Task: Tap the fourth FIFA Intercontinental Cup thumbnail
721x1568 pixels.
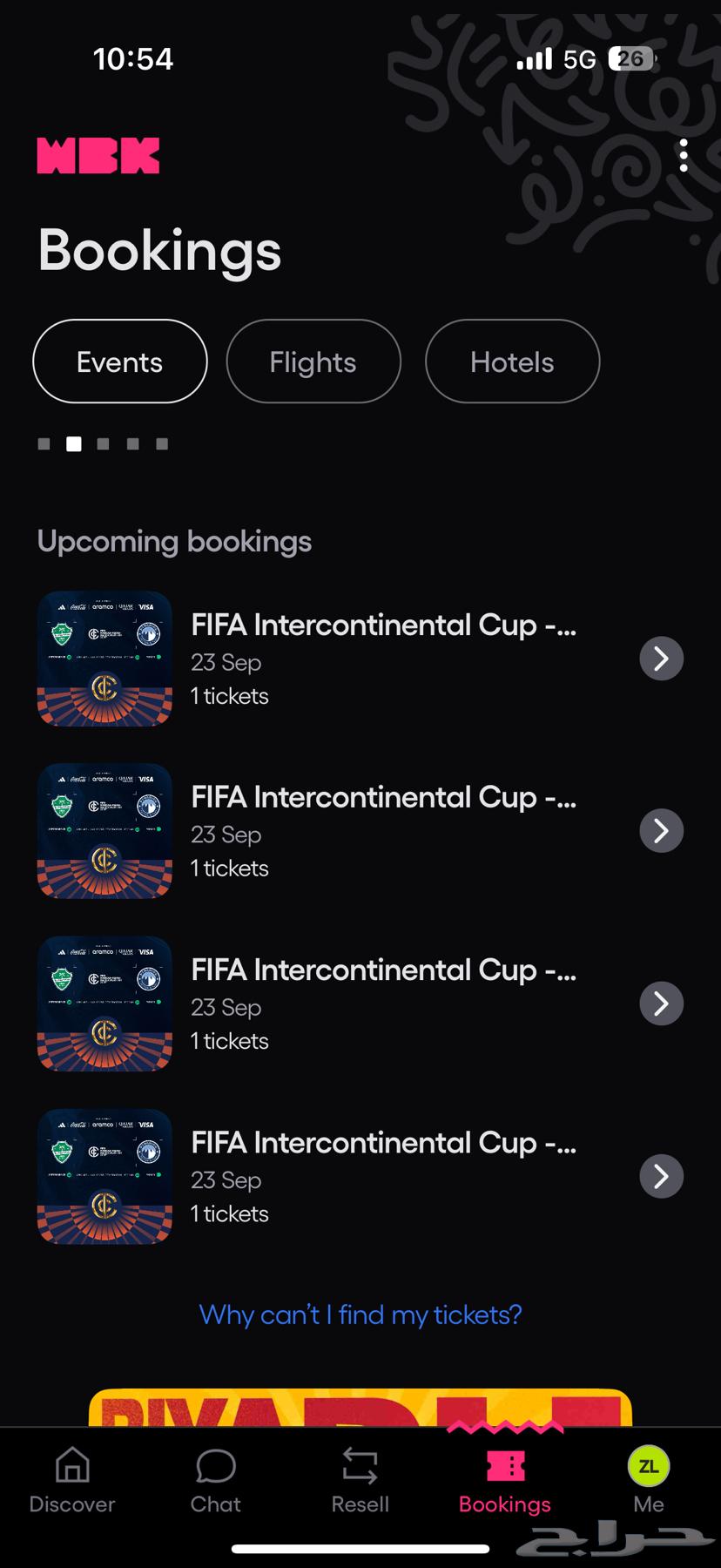Action: tap(104, 1176)
